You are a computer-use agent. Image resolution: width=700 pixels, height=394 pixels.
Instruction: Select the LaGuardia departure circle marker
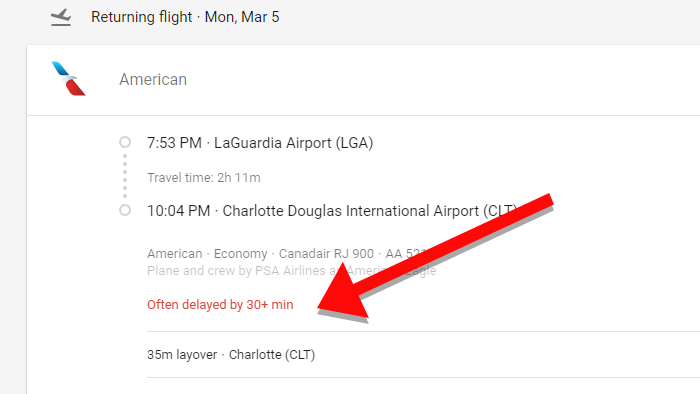[x=125, y=142]
